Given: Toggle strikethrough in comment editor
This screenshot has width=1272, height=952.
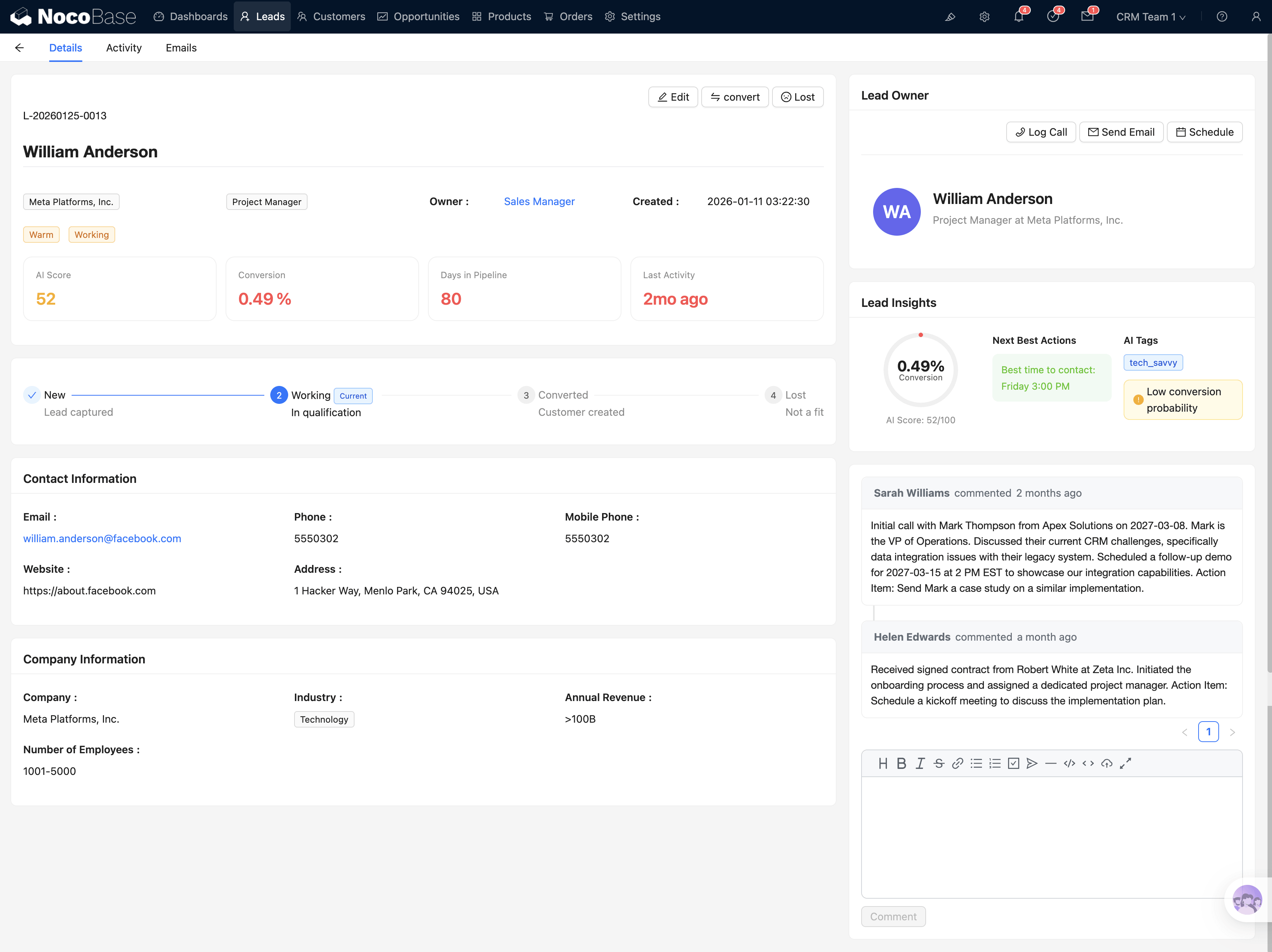Looking at the screenshot, I should (938, 763).
